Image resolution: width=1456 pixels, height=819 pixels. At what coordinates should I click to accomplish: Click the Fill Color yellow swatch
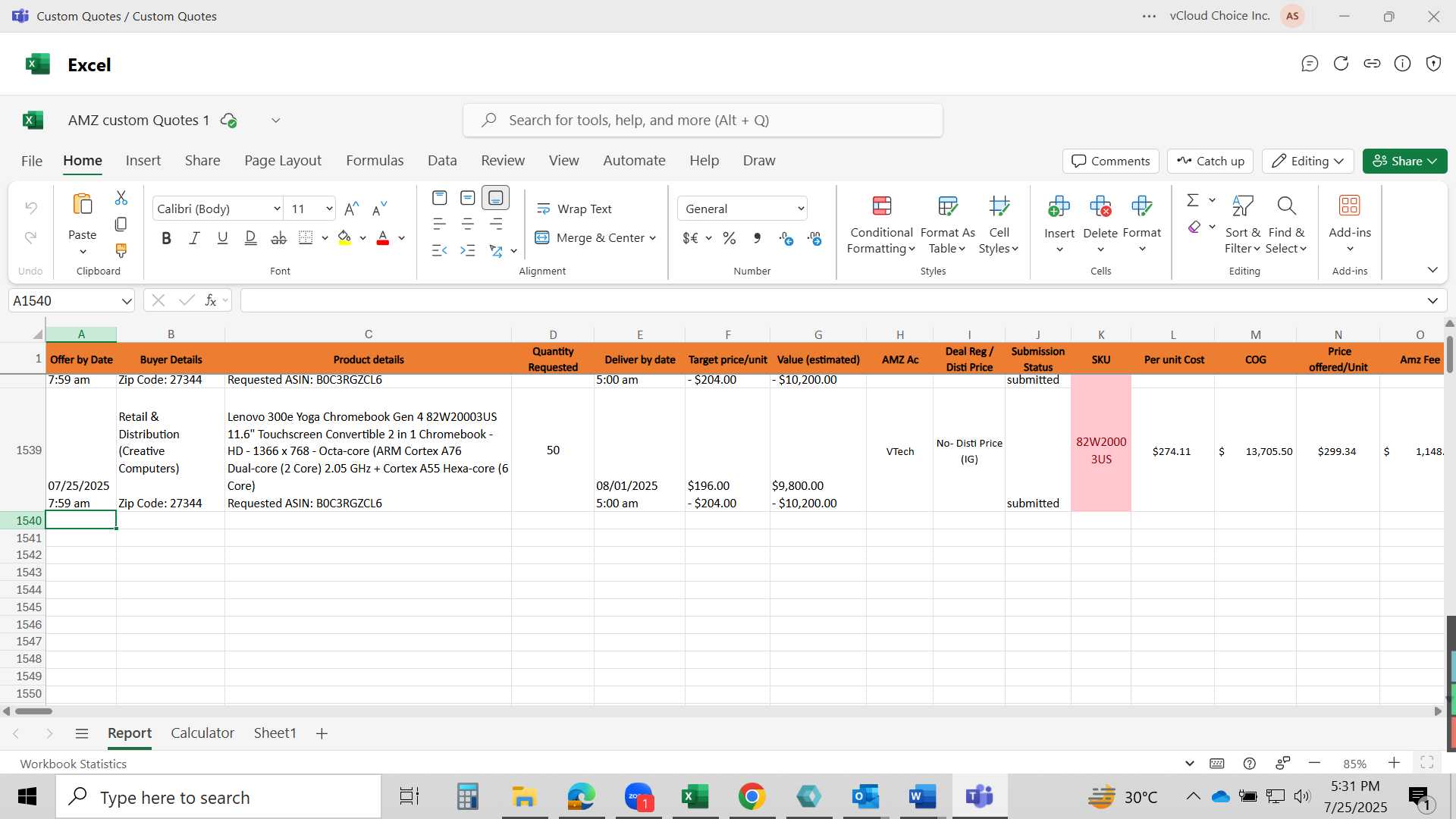click(x=344, y=238)
